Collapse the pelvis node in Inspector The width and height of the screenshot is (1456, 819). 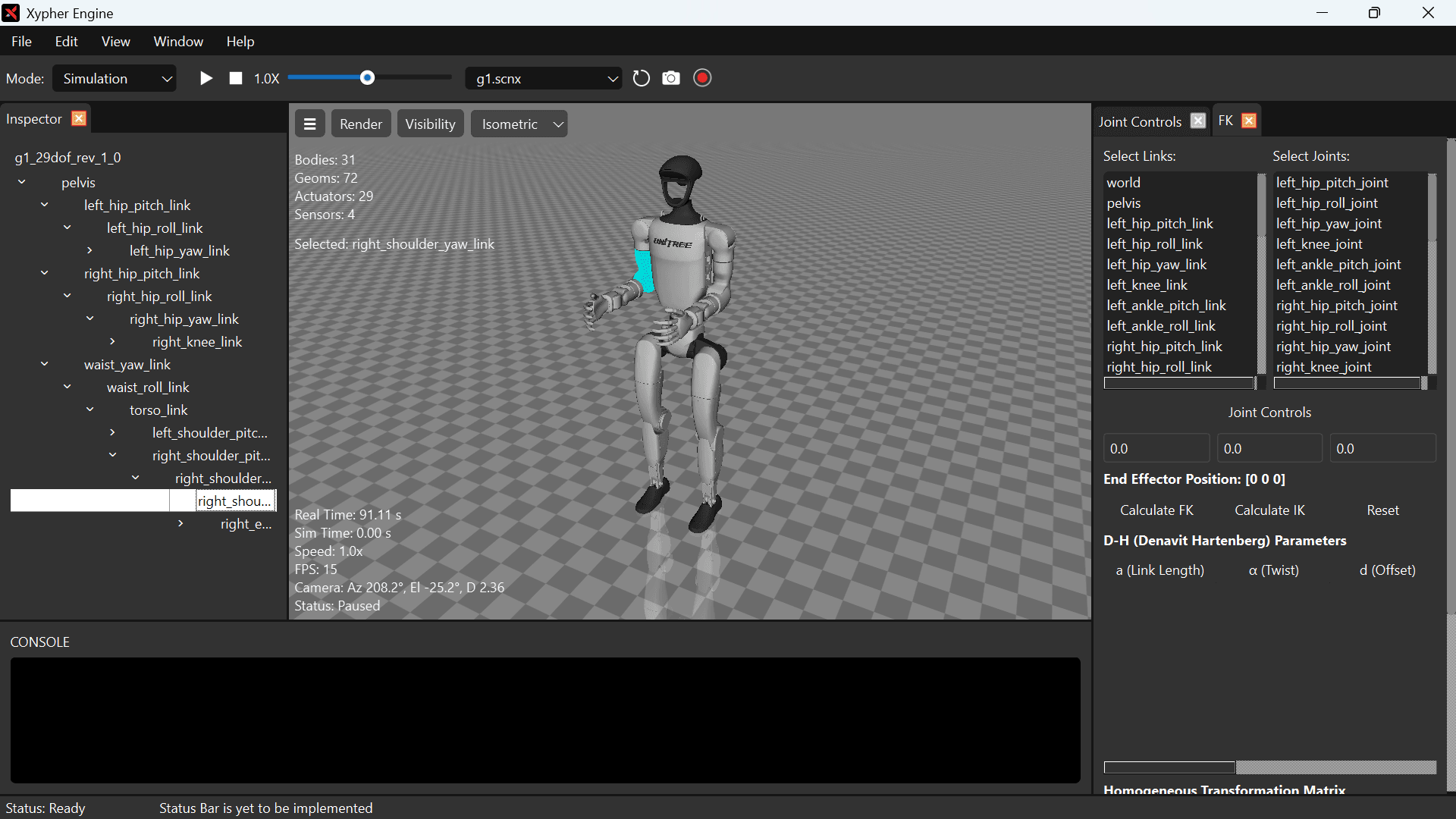(x=21, y=181)
